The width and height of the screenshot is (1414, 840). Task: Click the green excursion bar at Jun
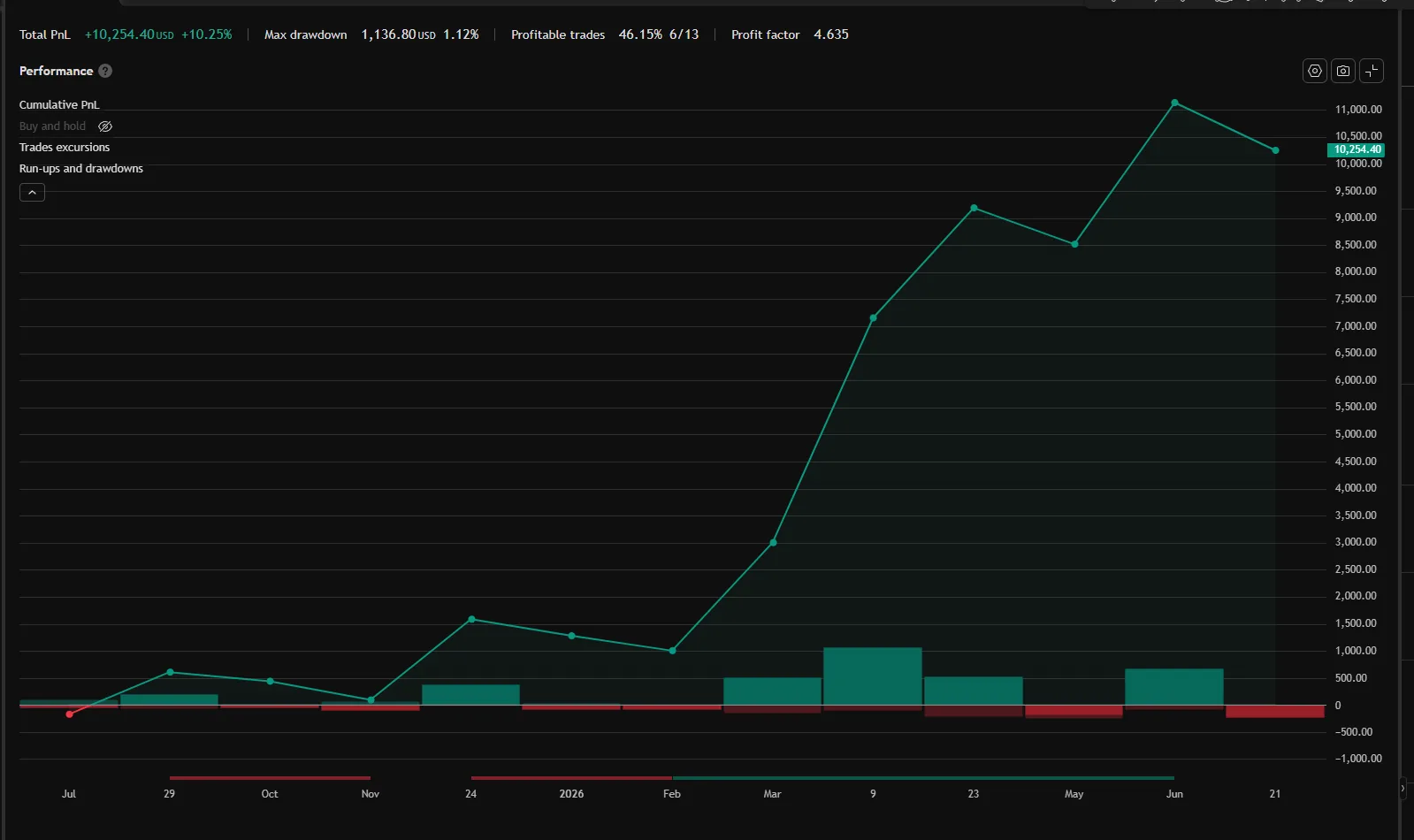(x=1174, y=687)
